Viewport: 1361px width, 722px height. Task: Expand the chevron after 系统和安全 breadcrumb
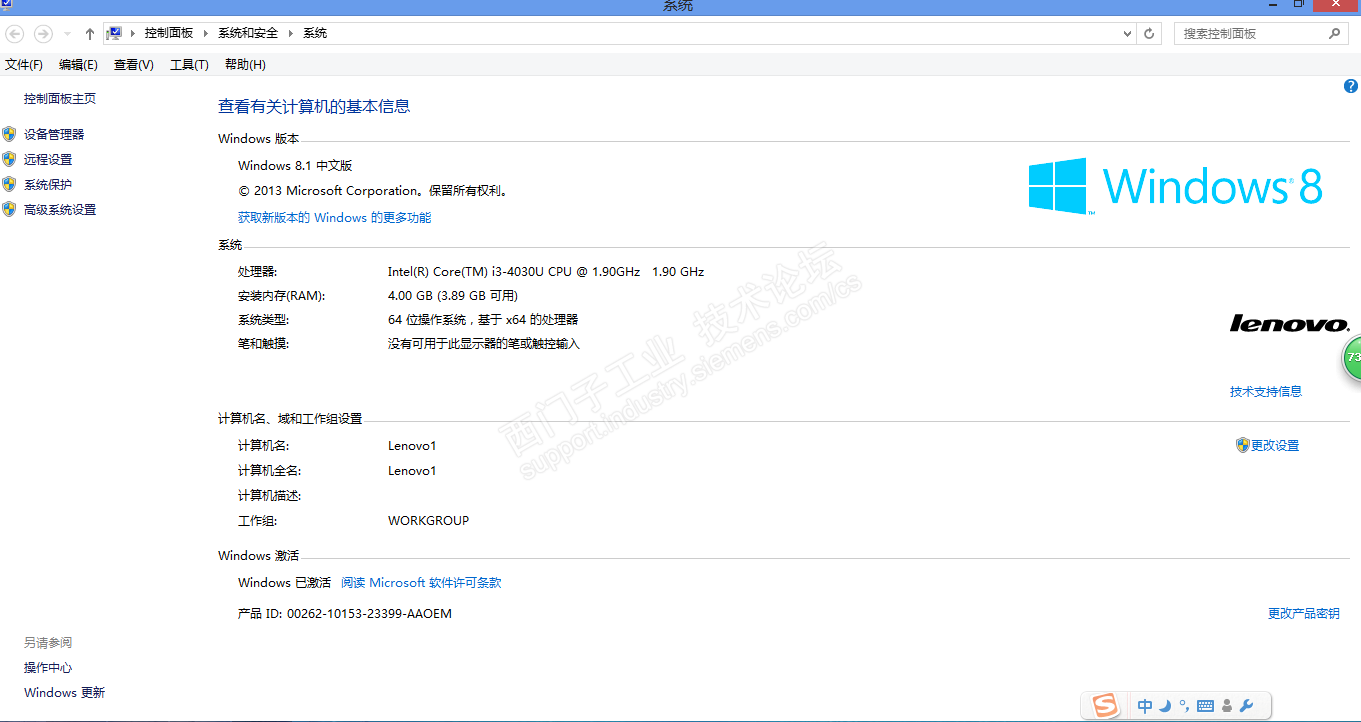[291, 33]
